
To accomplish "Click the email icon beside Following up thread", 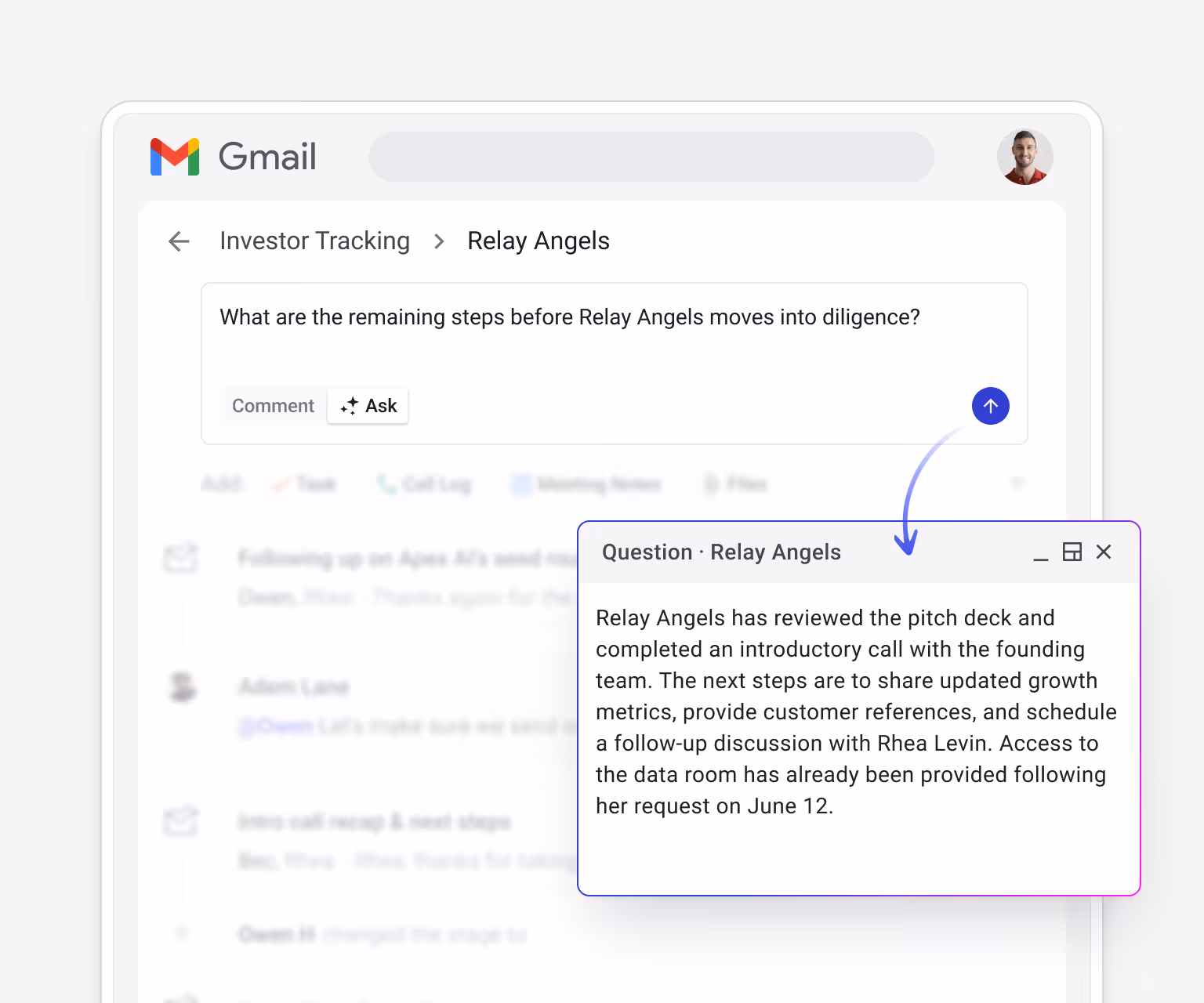I will pos(180,558).
